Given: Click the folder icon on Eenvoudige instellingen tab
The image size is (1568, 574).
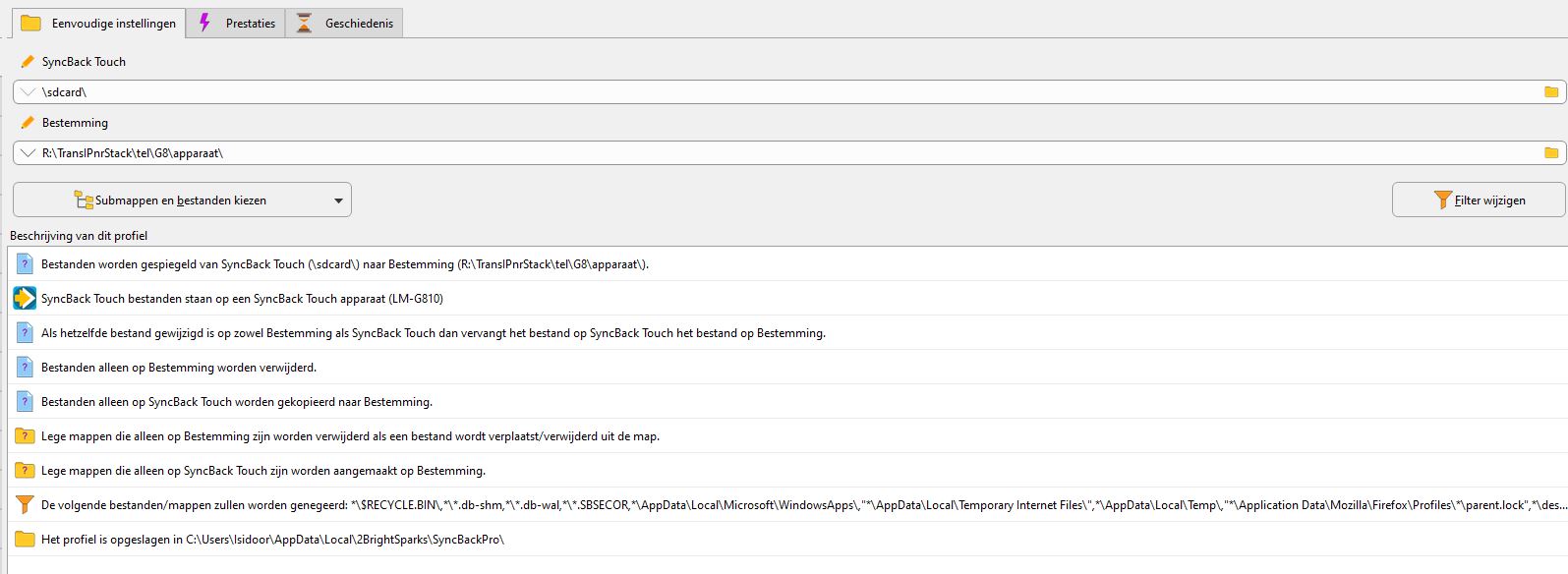Looking at the screenshot, I should point(30,23).
